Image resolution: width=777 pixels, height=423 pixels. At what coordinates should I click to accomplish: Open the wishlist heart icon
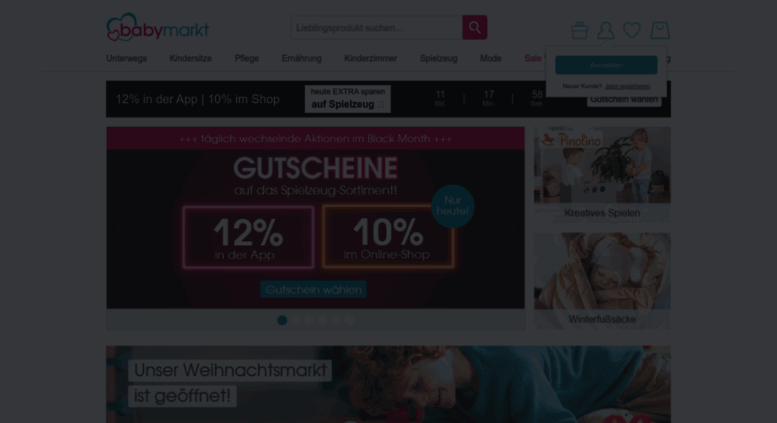coord(632,30)
